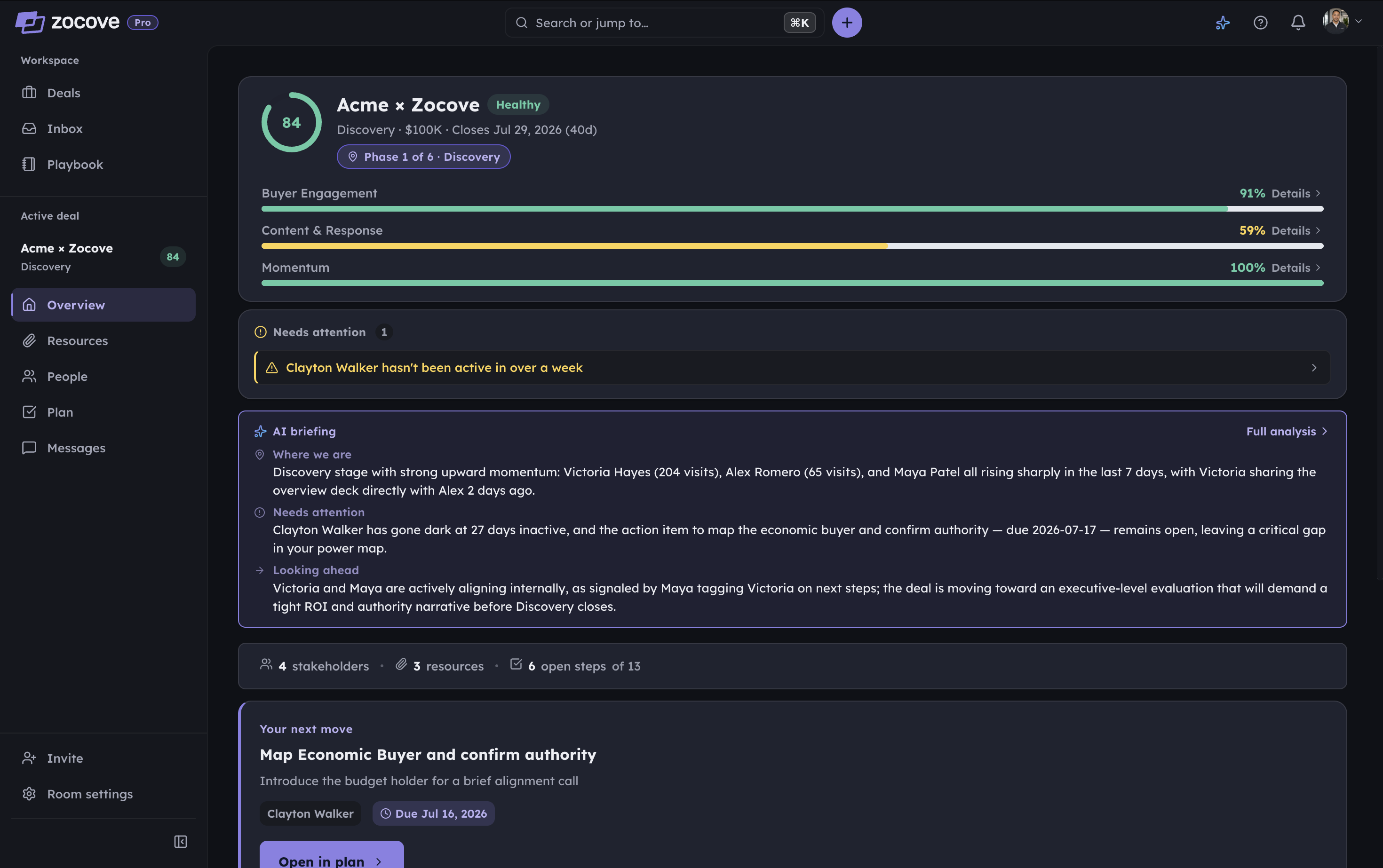Open the user avatar menu
This screenshot has width=1383, height=868.
click(x=1342, y=22)
